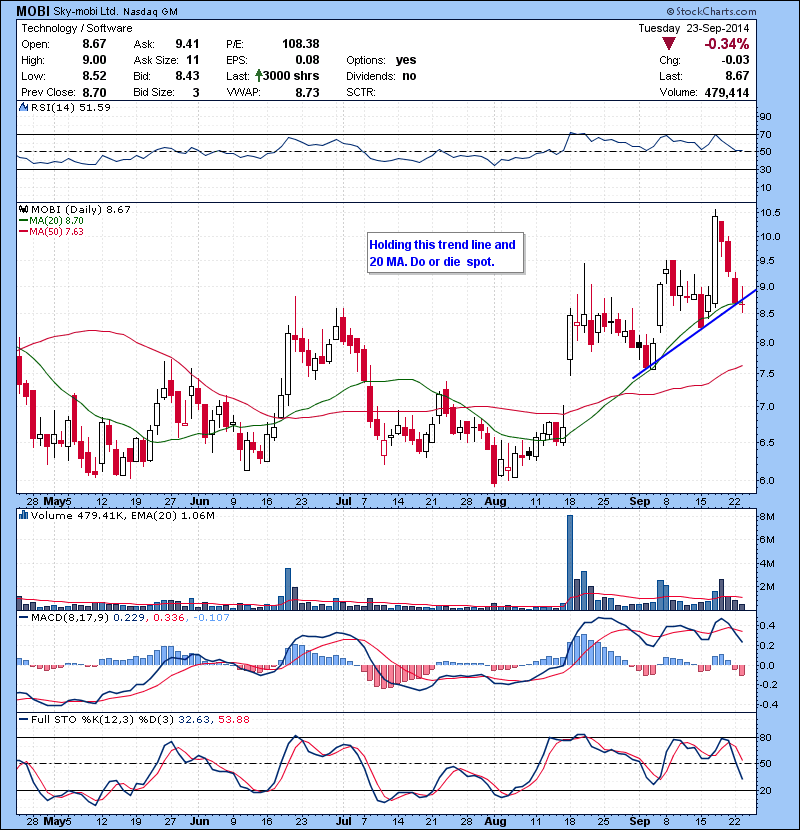Click the High value '9.00'
This screenshot has height=830, width=800.
coord(94,60)
